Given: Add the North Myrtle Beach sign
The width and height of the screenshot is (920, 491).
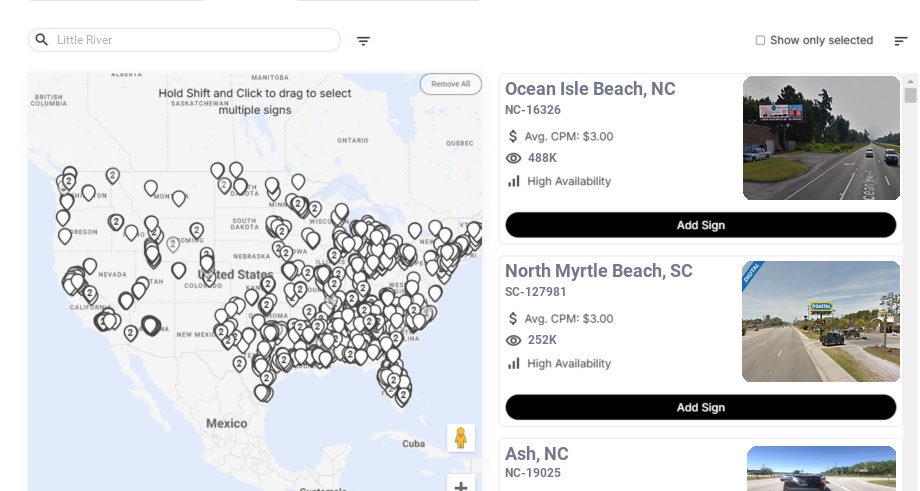Looking at the screenshot, I should (700, 407).
